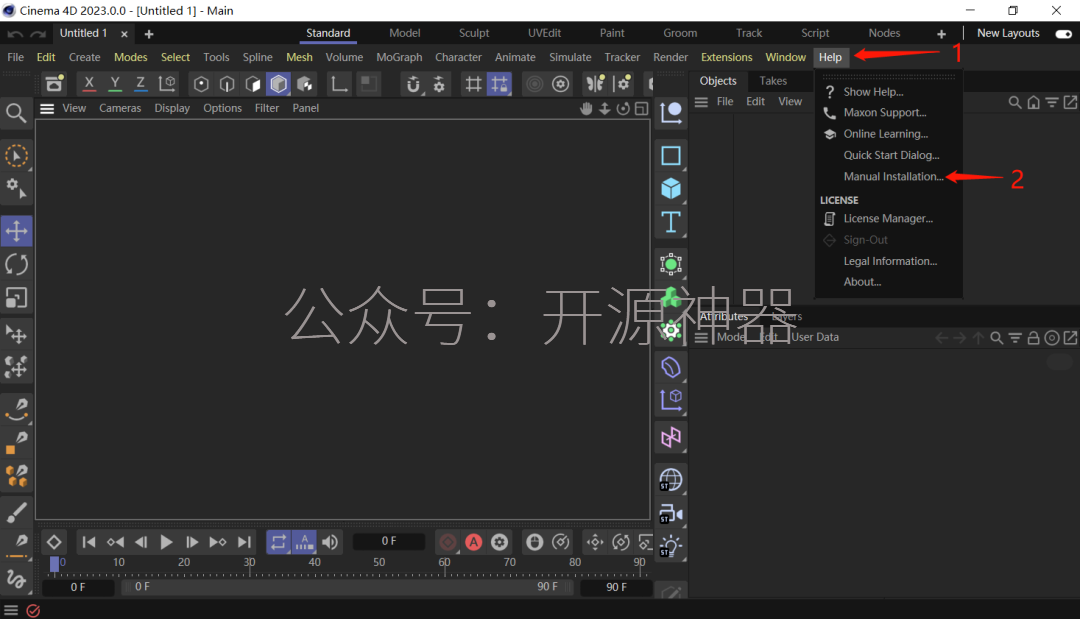1080x619 pixels.
Task: Open Online Learning entry
Action: (x=886, y=134)
